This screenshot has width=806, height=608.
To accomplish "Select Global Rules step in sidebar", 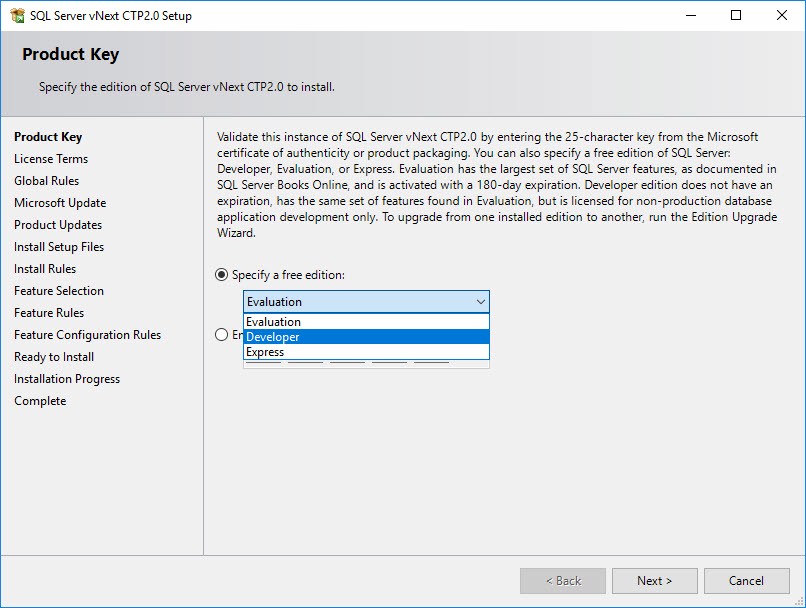I will (46, 181).
